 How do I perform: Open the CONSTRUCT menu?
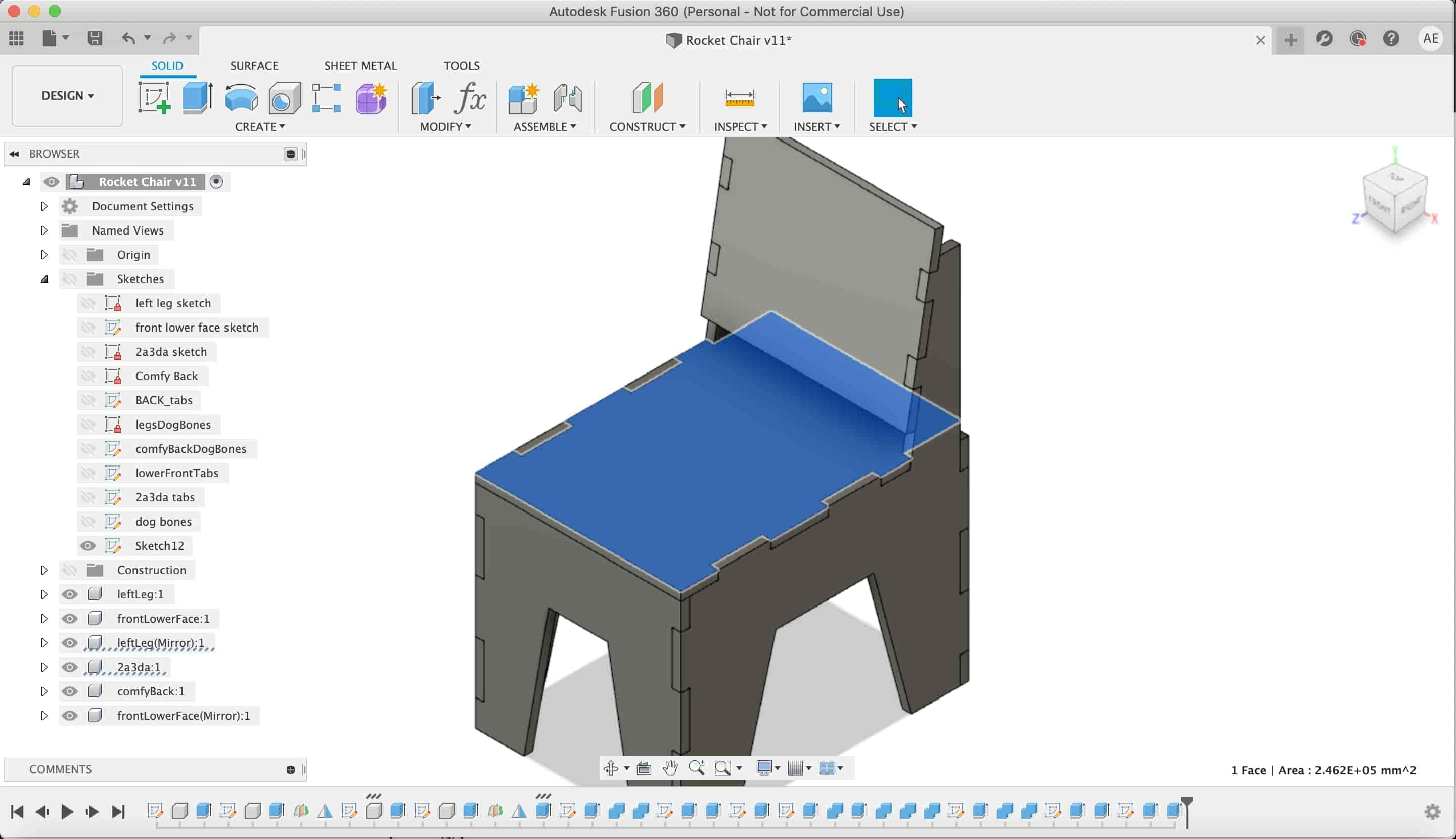pos(647,127)
